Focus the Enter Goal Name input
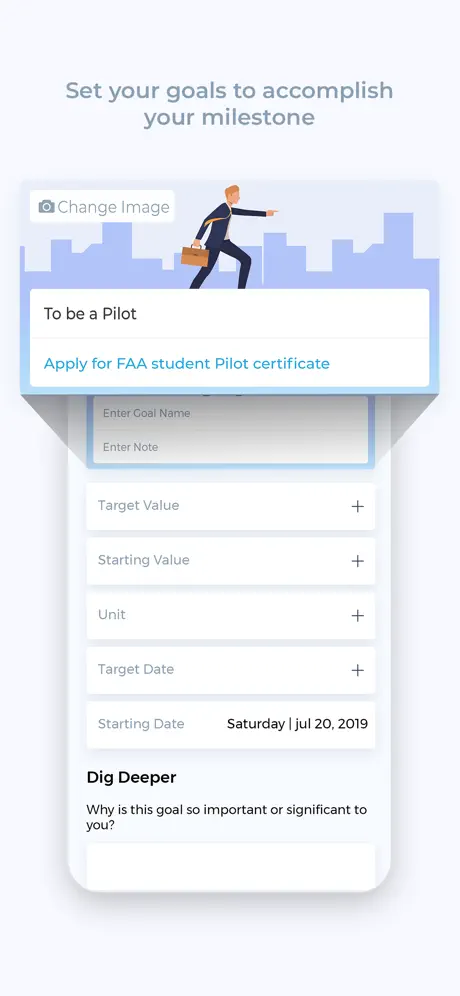The width and height of the screenshot is (460, 996). click(x=231, y=414)
